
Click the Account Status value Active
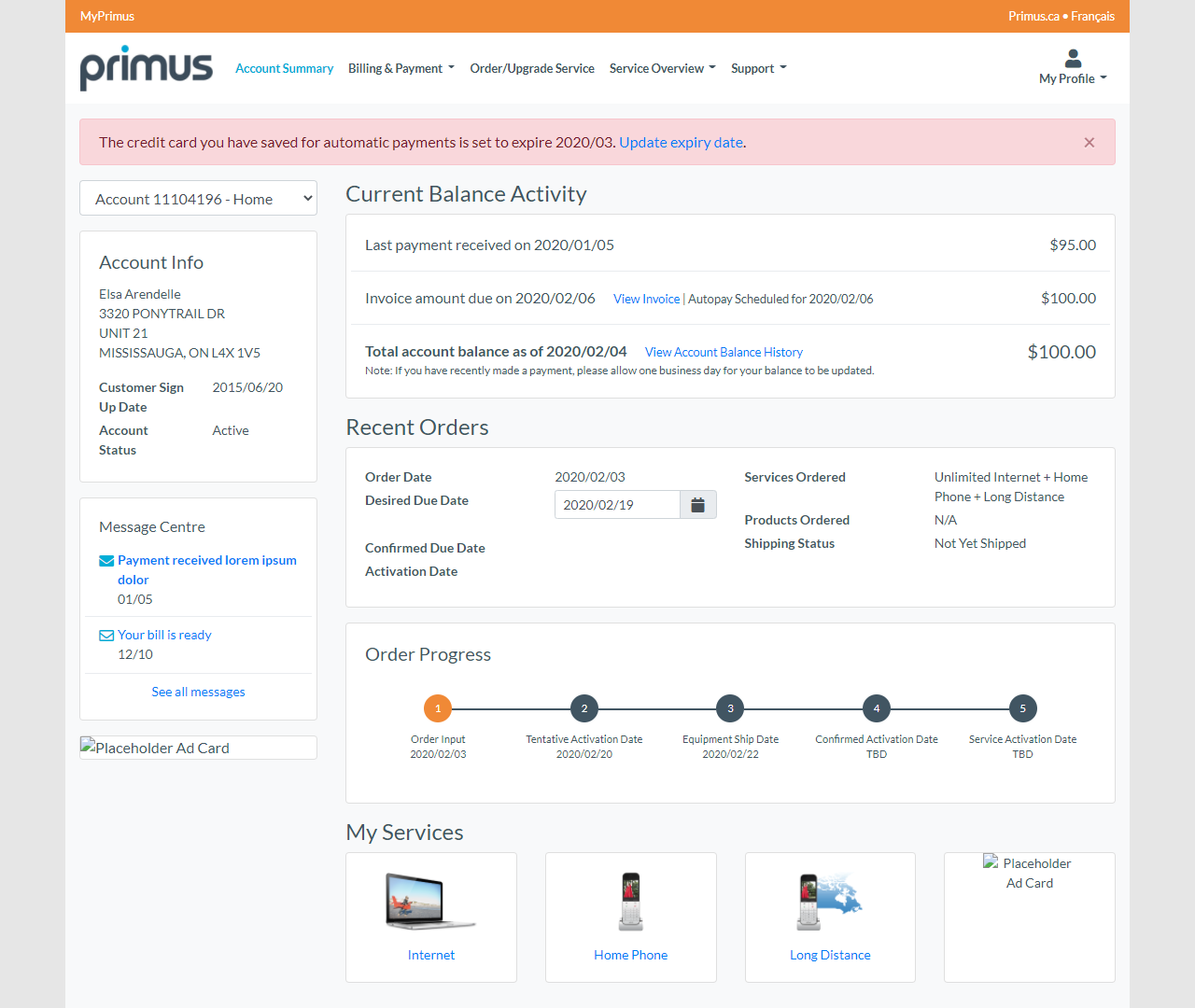[231, 430]
